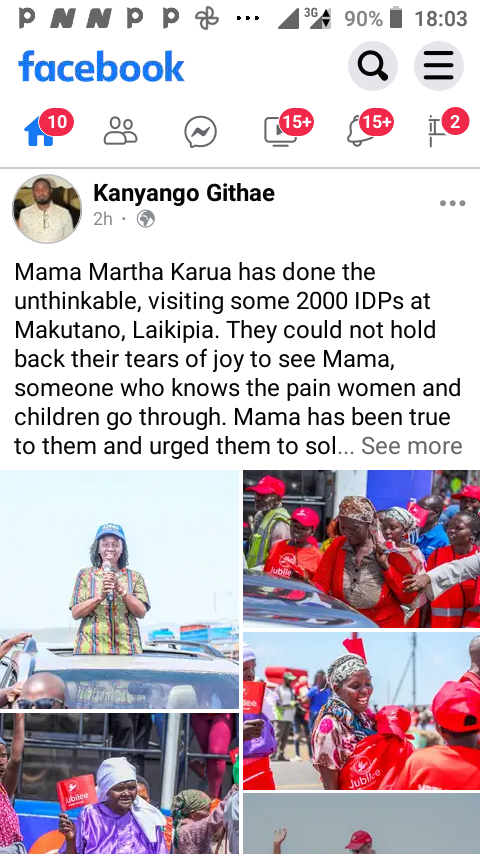Viewport: 480px width, 854px height.
Task: Tap the 2h post timestamp
Action: pyautogui.click(x=103, y=219)
